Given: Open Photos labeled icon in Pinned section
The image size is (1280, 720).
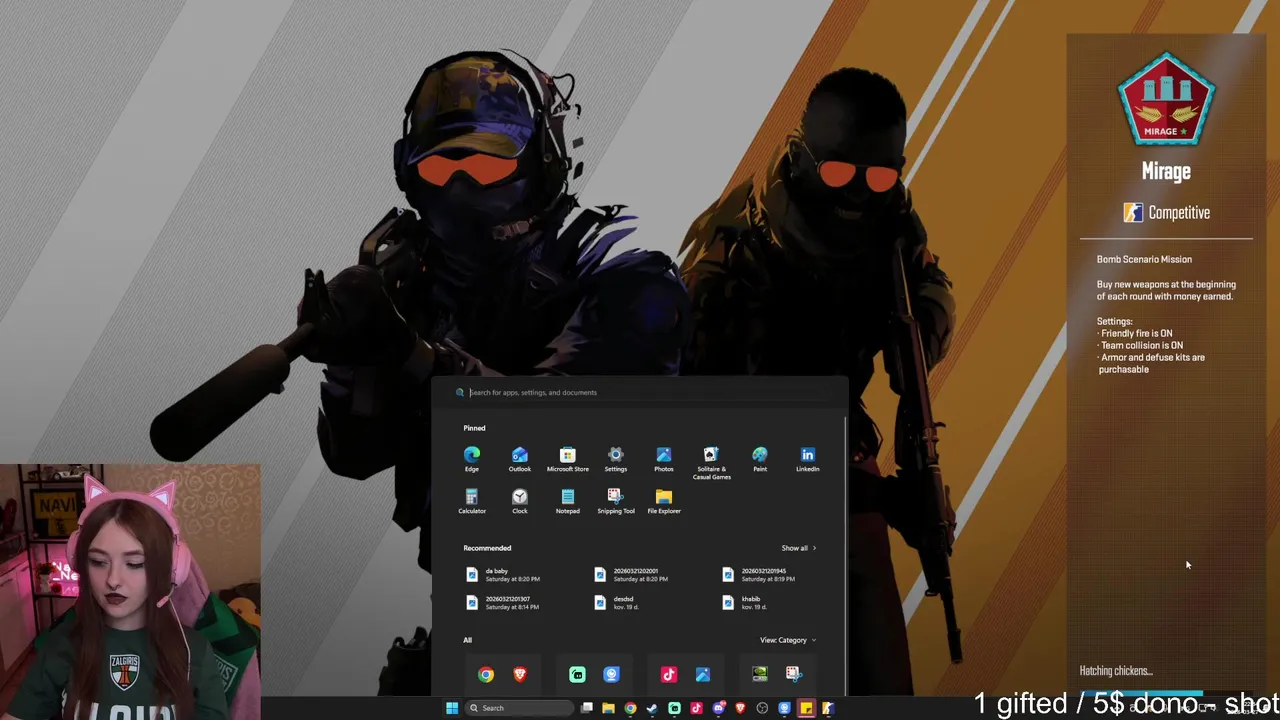Looking at the screenshot, I should point(664,459).
